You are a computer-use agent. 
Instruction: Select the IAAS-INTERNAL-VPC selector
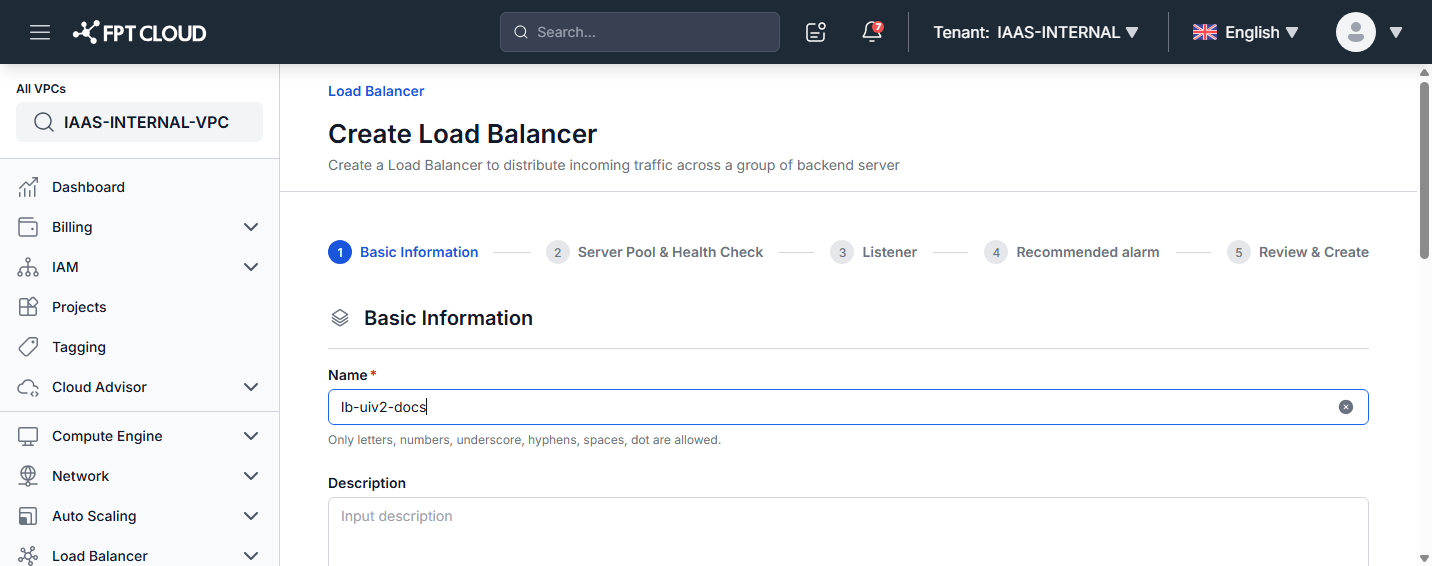pos(139,122)
